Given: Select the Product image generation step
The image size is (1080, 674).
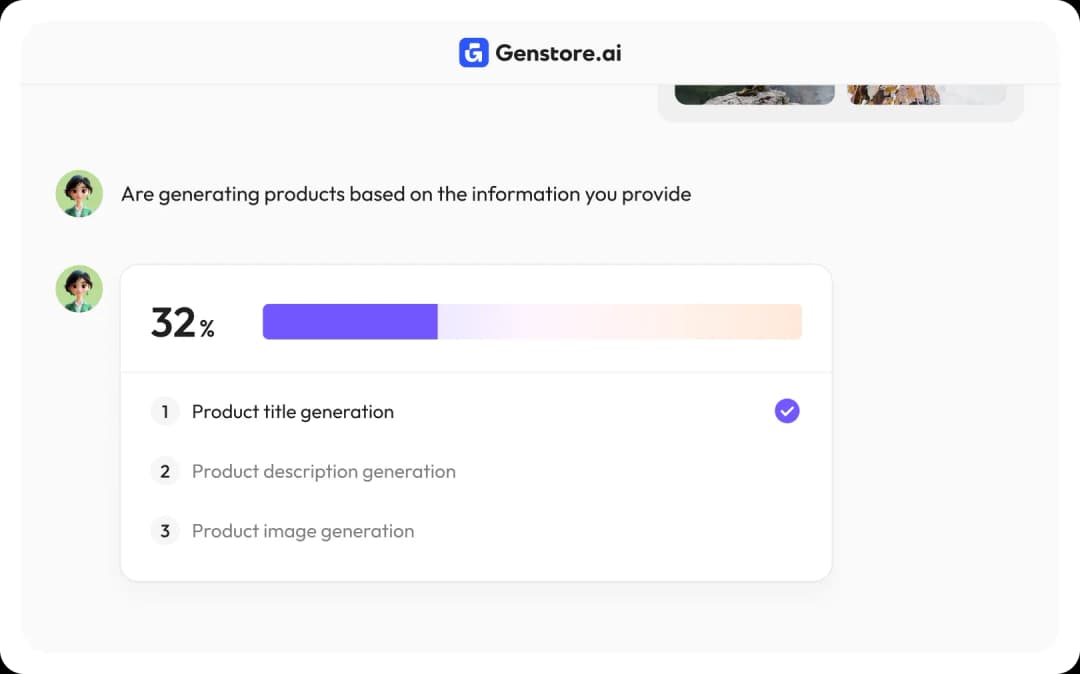Looking at the screenshot, I should (x=303, y=531).
